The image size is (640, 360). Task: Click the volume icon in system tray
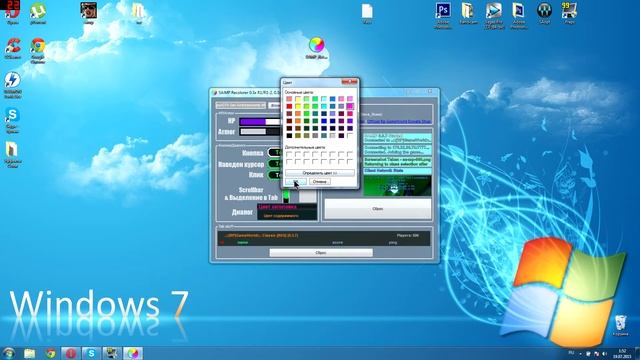(x=604, y=353)
